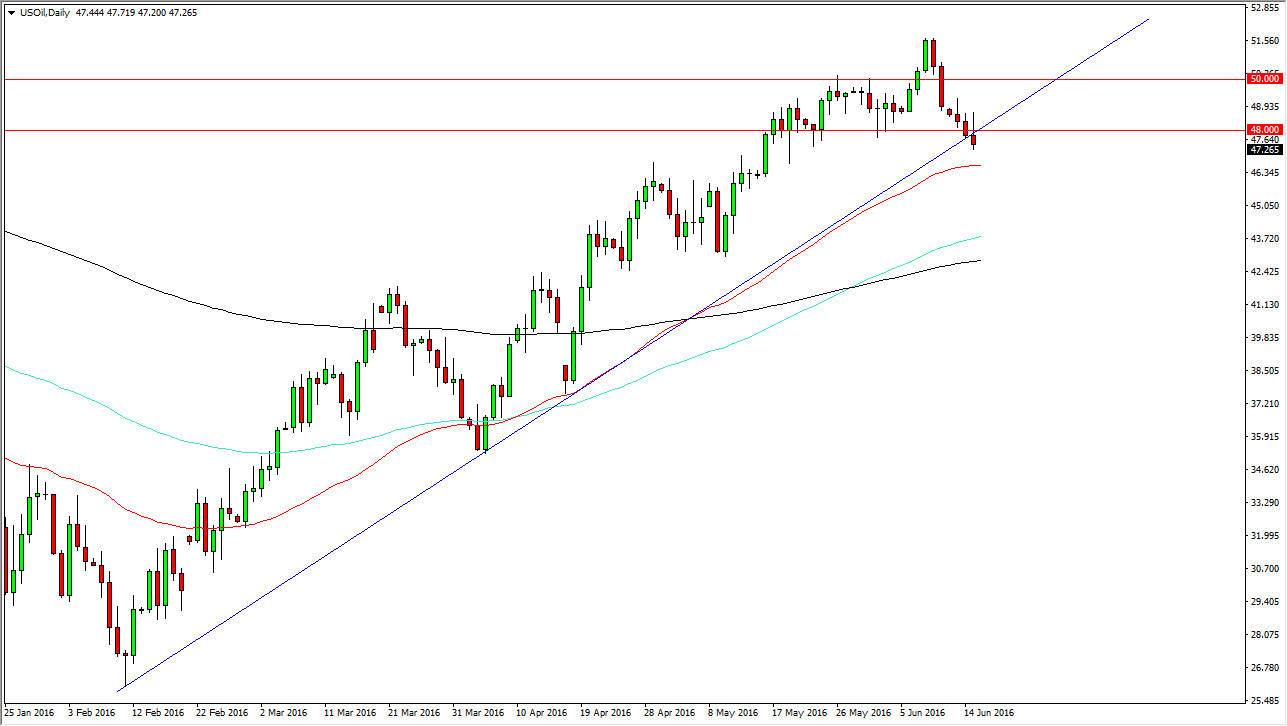The image size is (1287, 726).
Task: Click the 25 Jan 2016 axis label
Action: [x=31, y=713]
